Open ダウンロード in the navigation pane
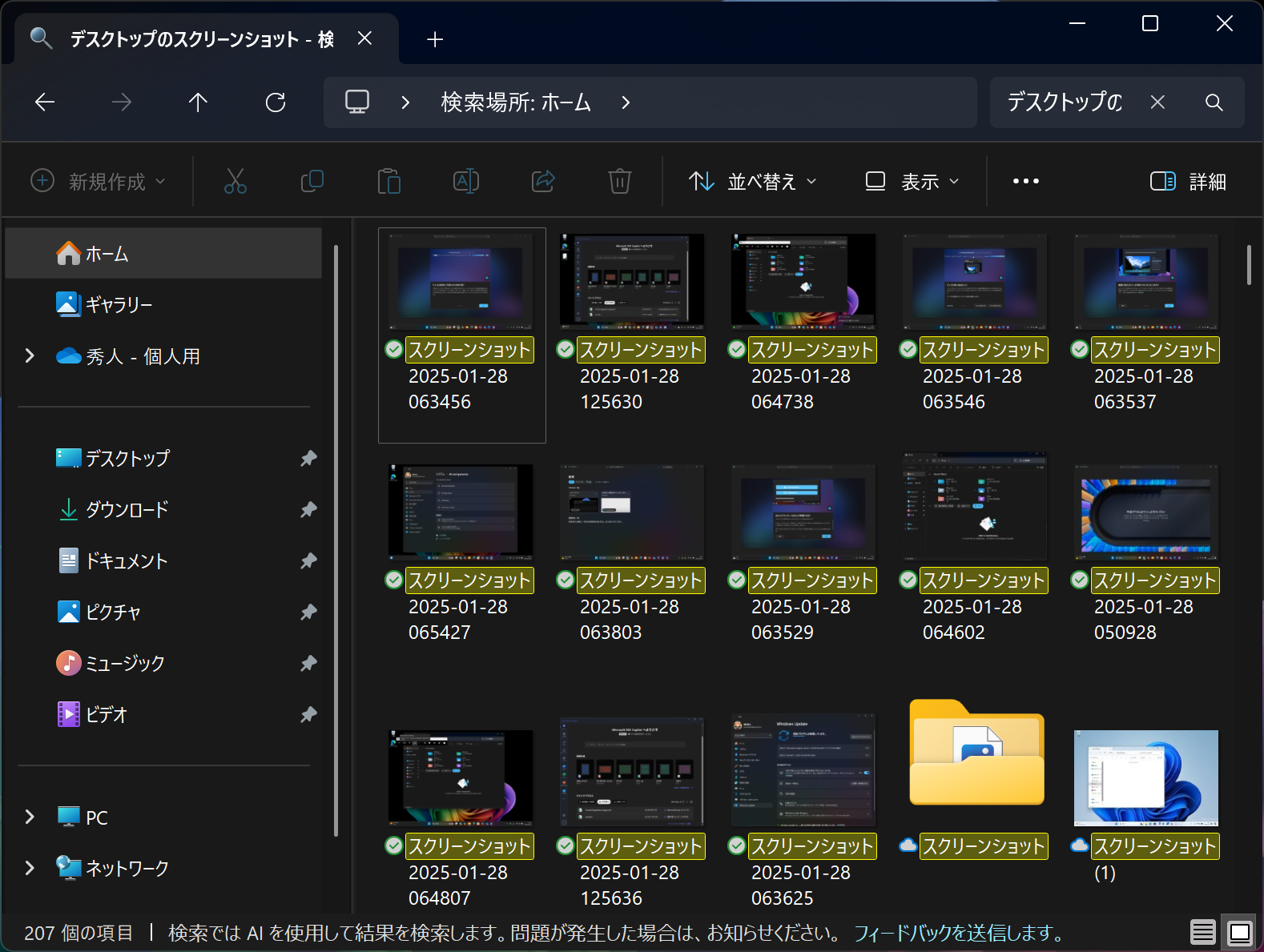Screen dimensions: 1264x952 [x=163, y=509]
